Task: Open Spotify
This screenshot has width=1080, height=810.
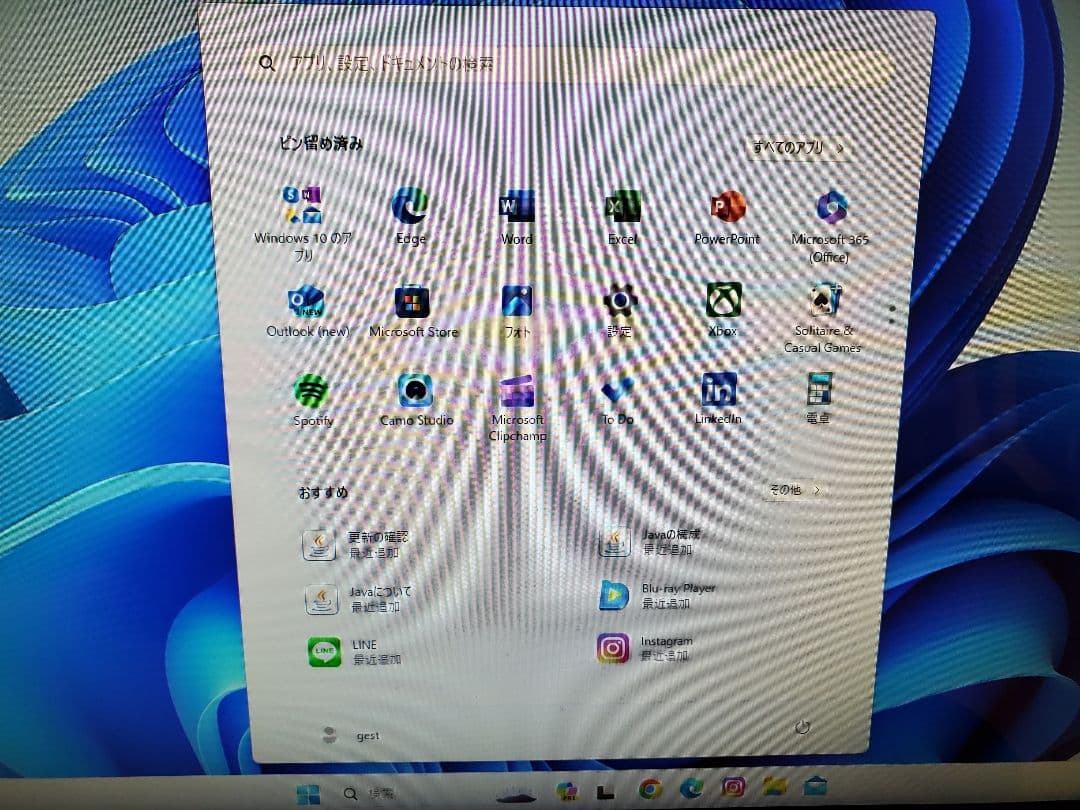Action: click(x=311, y=392)
